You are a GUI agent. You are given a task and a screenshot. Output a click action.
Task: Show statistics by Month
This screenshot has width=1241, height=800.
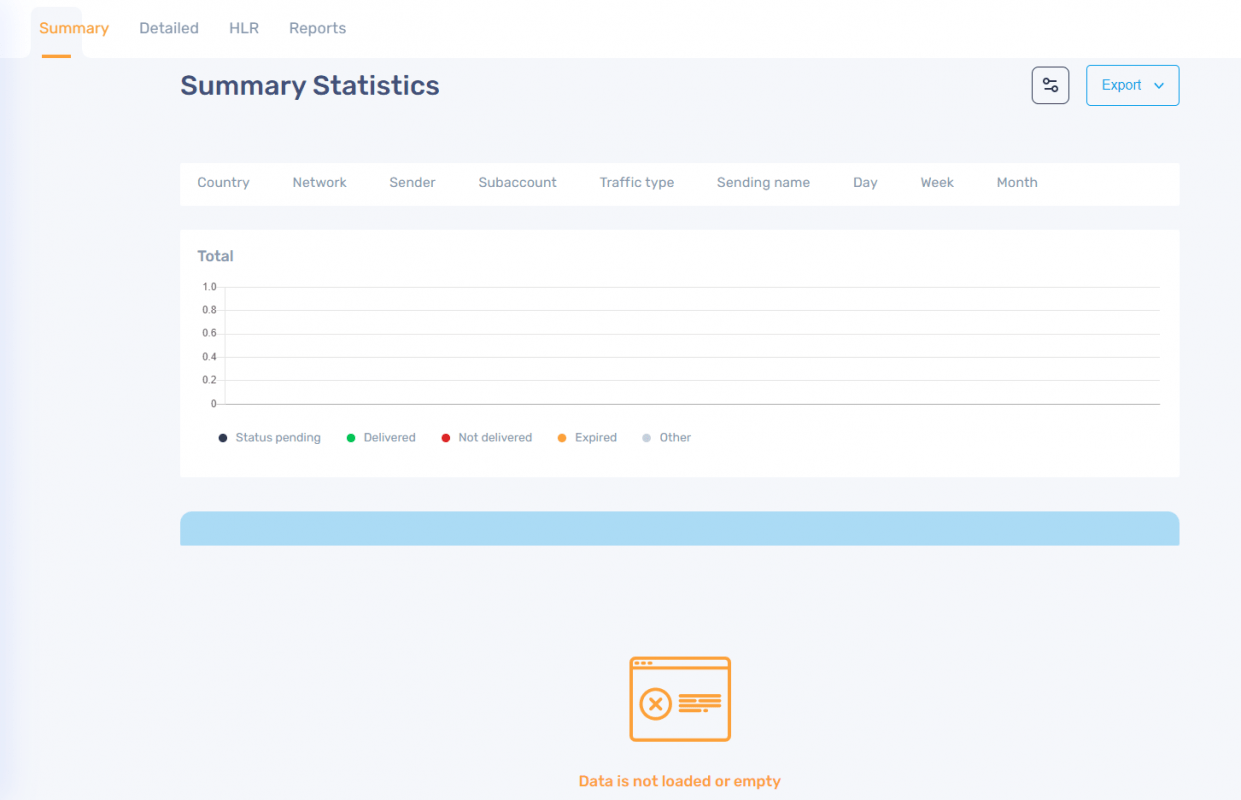click(1017, 183)
